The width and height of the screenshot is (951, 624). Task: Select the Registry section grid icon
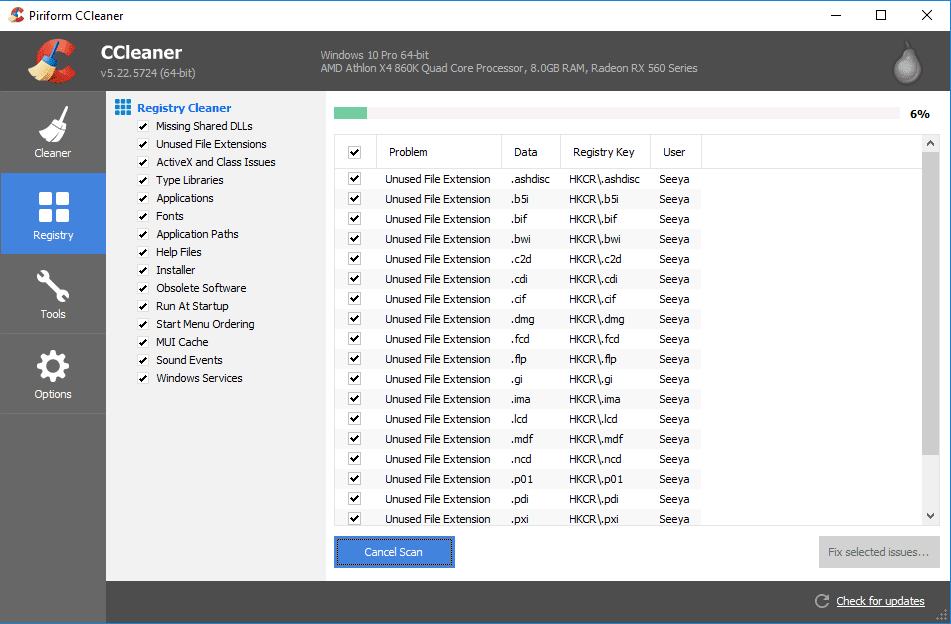(x=53, y=207)
